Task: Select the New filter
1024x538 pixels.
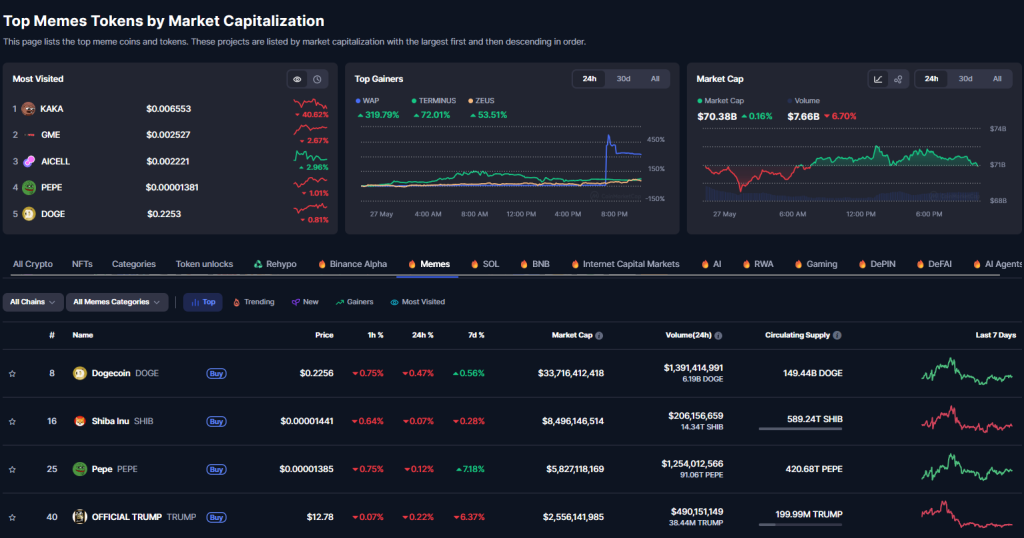Action: pos(305,302)
